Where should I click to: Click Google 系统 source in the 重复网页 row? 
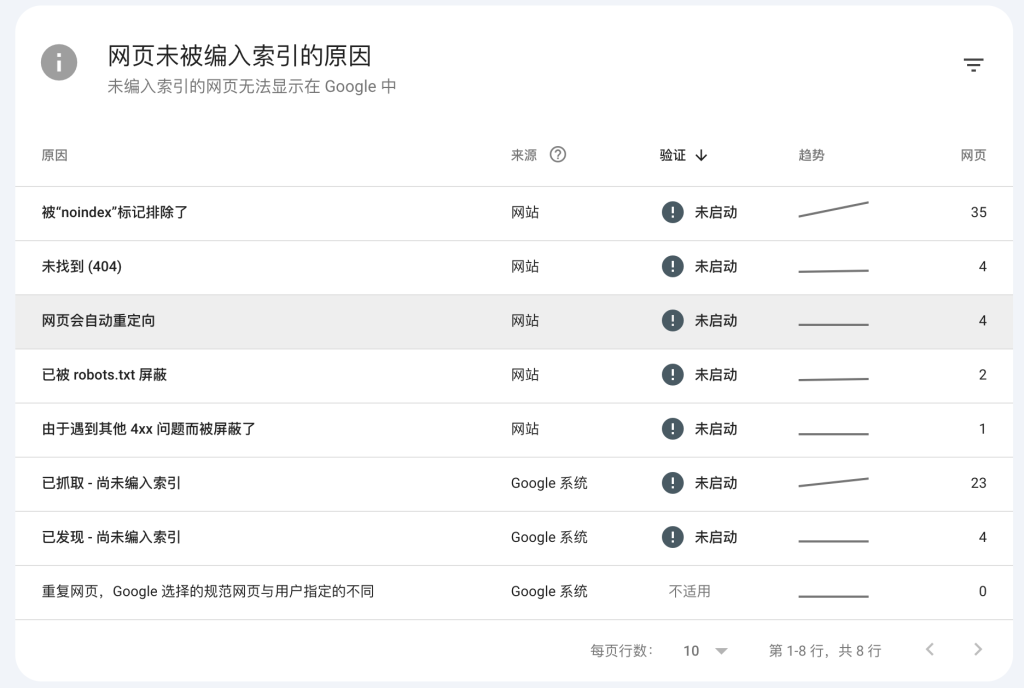point(549,591)
